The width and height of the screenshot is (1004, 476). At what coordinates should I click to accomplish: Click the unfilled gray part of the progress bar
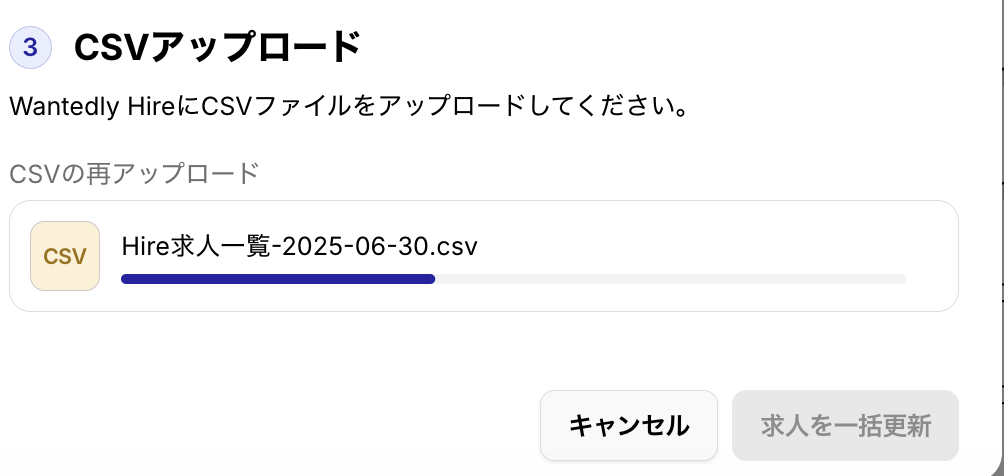point(670,279)
